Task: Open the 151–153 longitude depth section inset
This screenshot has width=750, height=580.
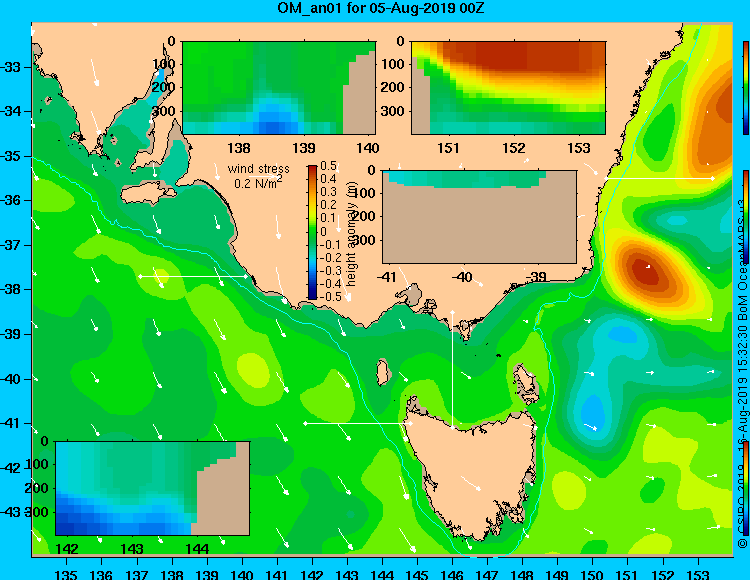Action: [508, 88]
